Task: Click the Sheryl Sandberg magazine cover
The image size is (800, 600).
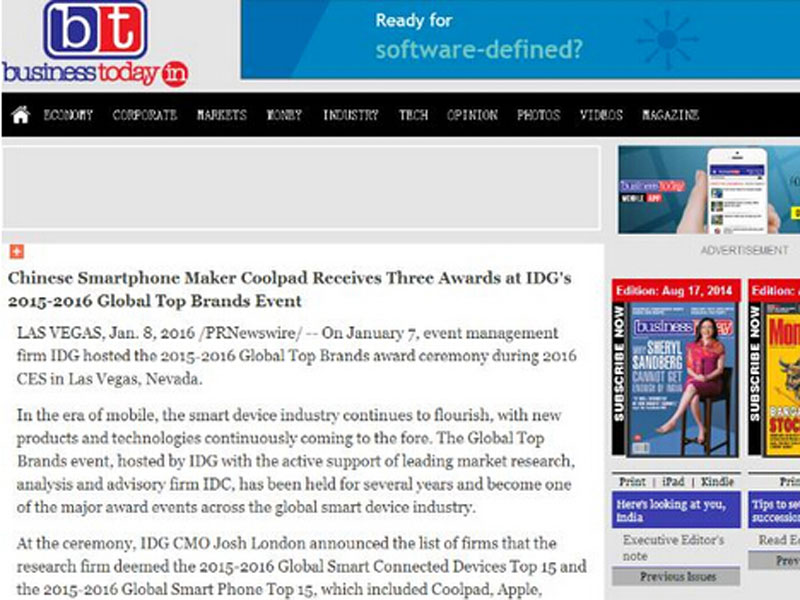Action: (683, 379)
